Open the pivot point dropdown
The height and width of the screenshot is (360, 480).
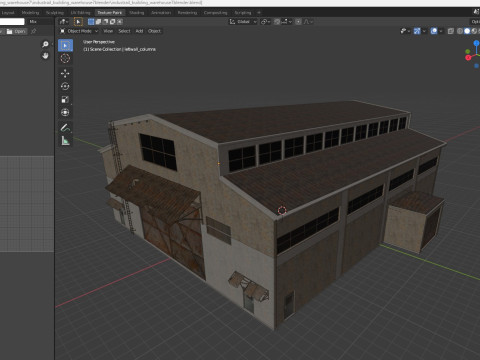coord(265,22)
